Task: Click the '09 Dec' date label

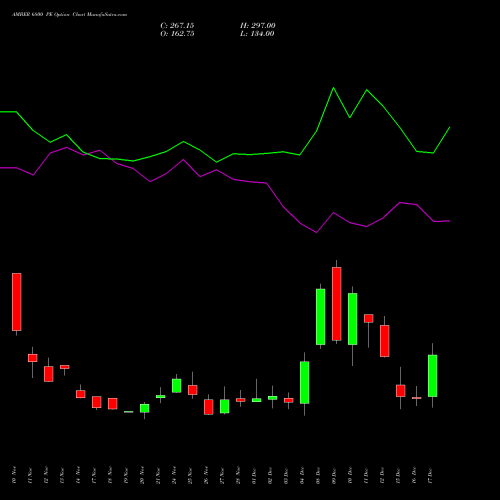Action: (x=334, y=475)
